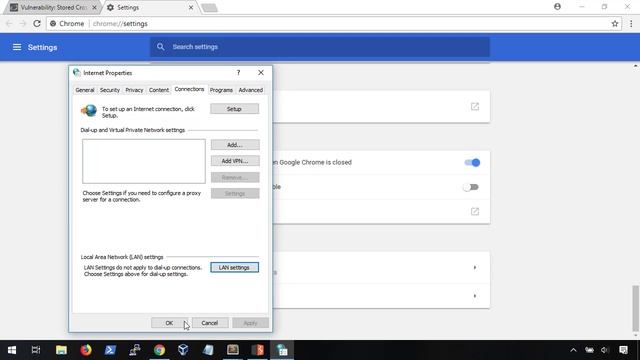Cancel the Internet Properties dialog
The image size is (640, 360).
(x=210, y=323)
